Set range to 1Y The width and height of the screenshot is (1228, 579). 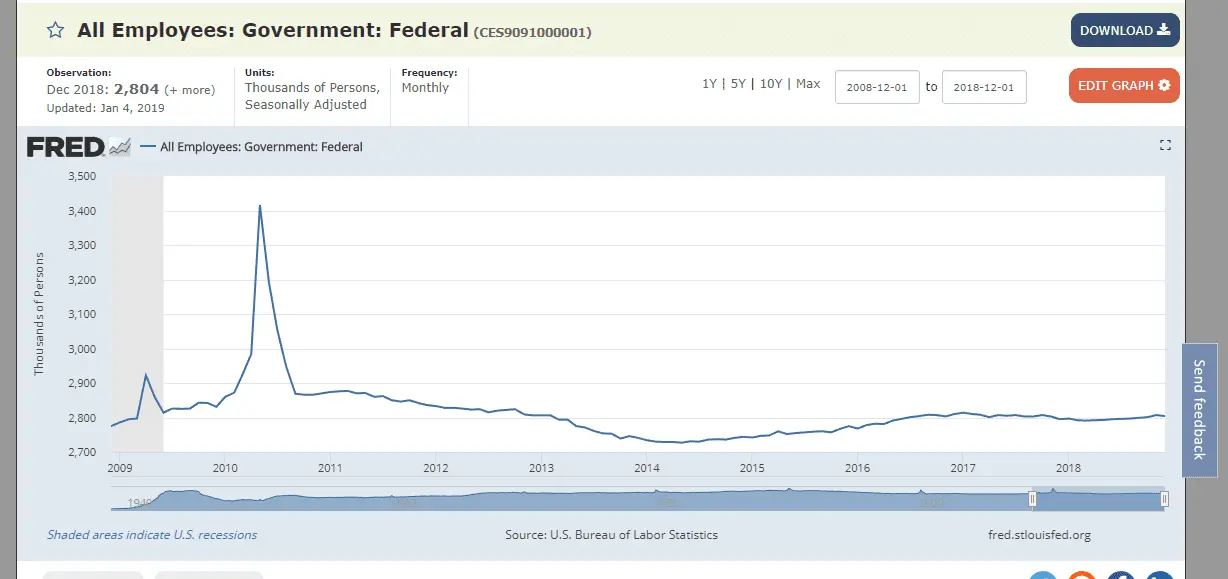[709, 84]
